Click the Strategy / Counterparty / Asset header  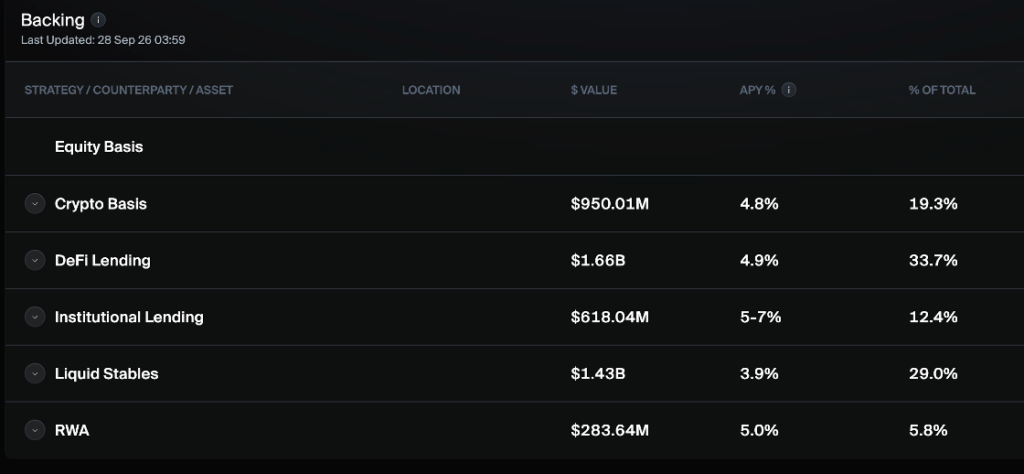[x=129, y=90]
